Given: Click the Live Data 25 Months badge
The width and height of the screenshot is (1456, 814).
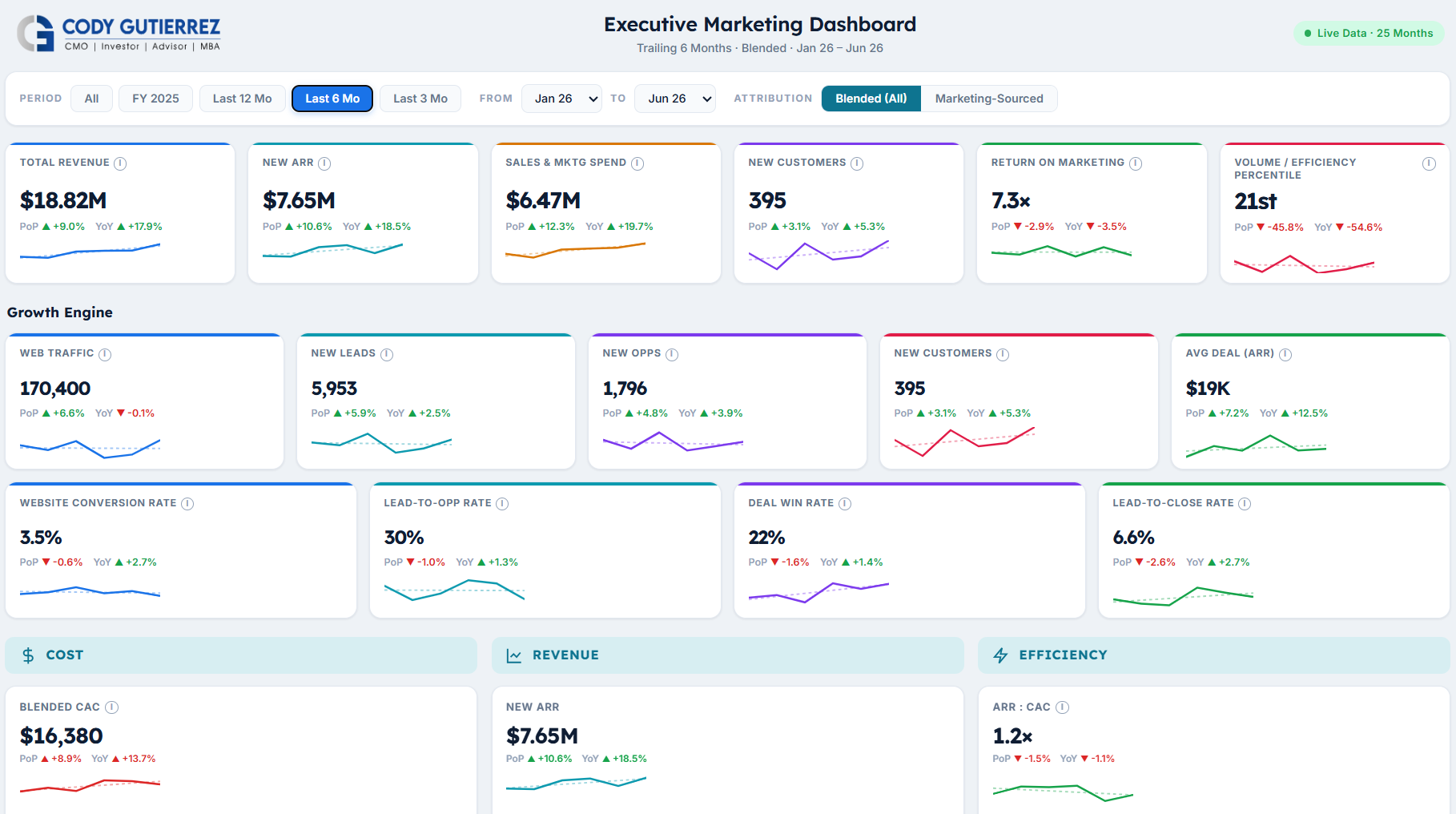Looking at the screenshot, I should point(1369,33).
